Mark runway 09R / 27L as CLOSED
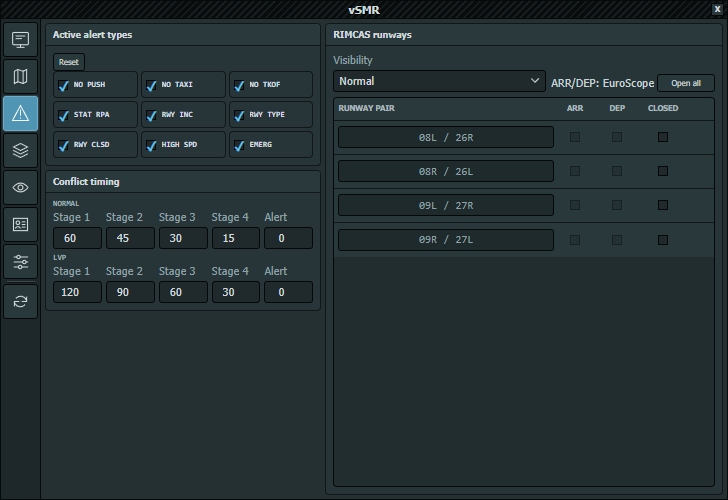728x500 pixels. pos(663,240)
